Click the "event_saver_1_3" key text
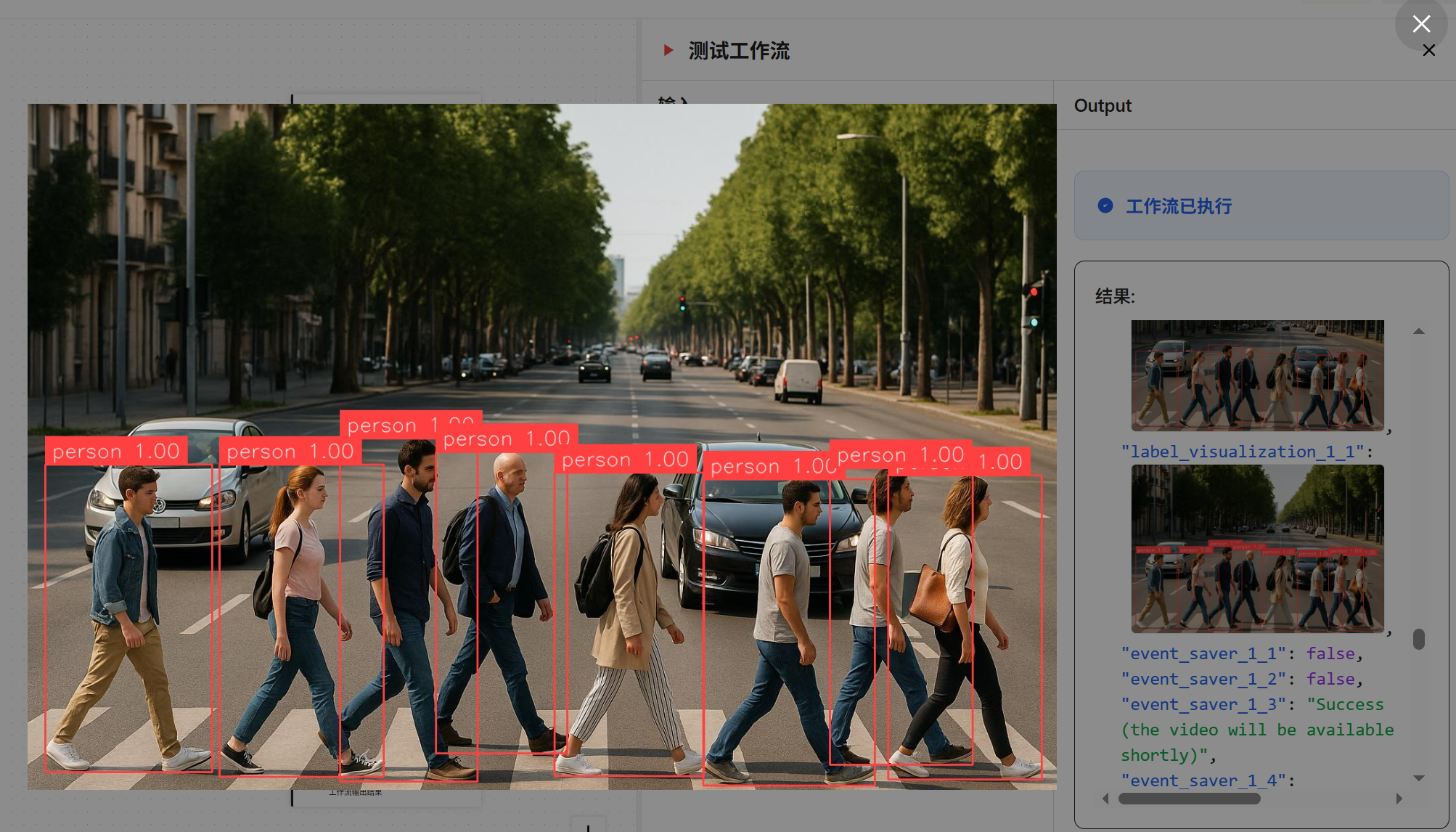1456x832 pixels. pyautogui.click(x=1203, y=704)
